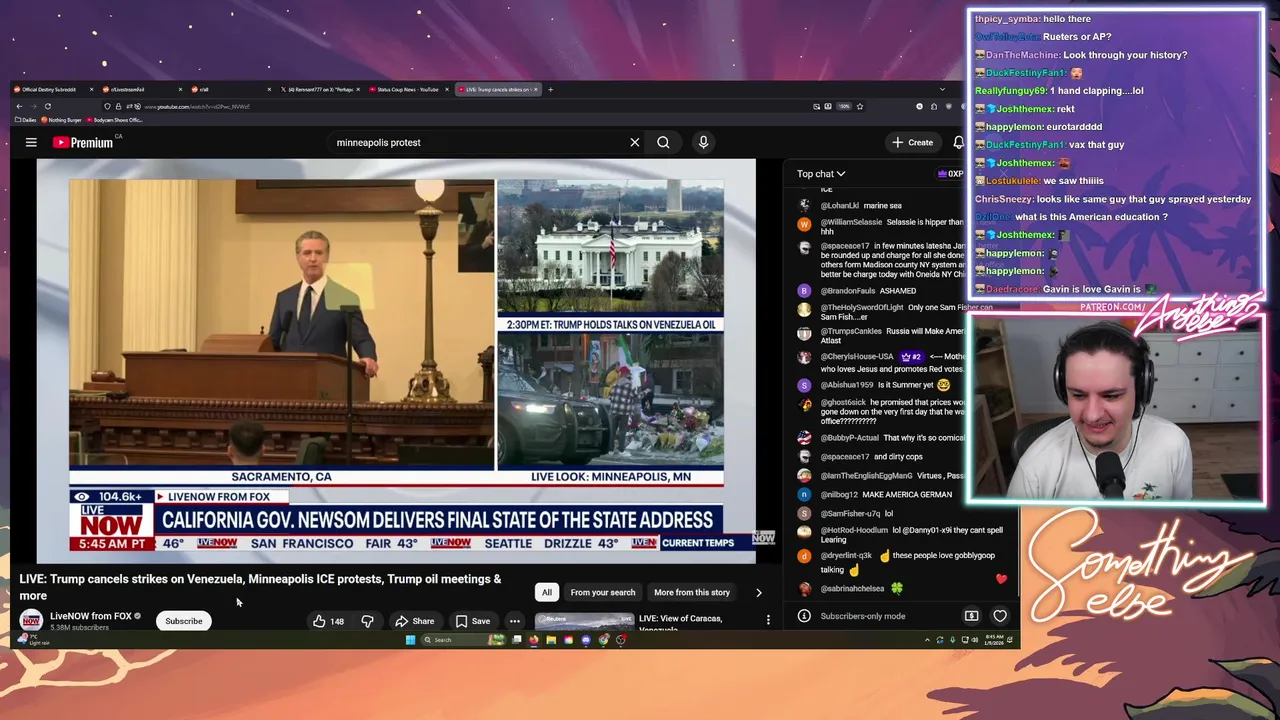1280x720 pixels.
Task: Switch to Official Destiny Subreddit tab
Action: pyautogui.click(x=55, y=89)
